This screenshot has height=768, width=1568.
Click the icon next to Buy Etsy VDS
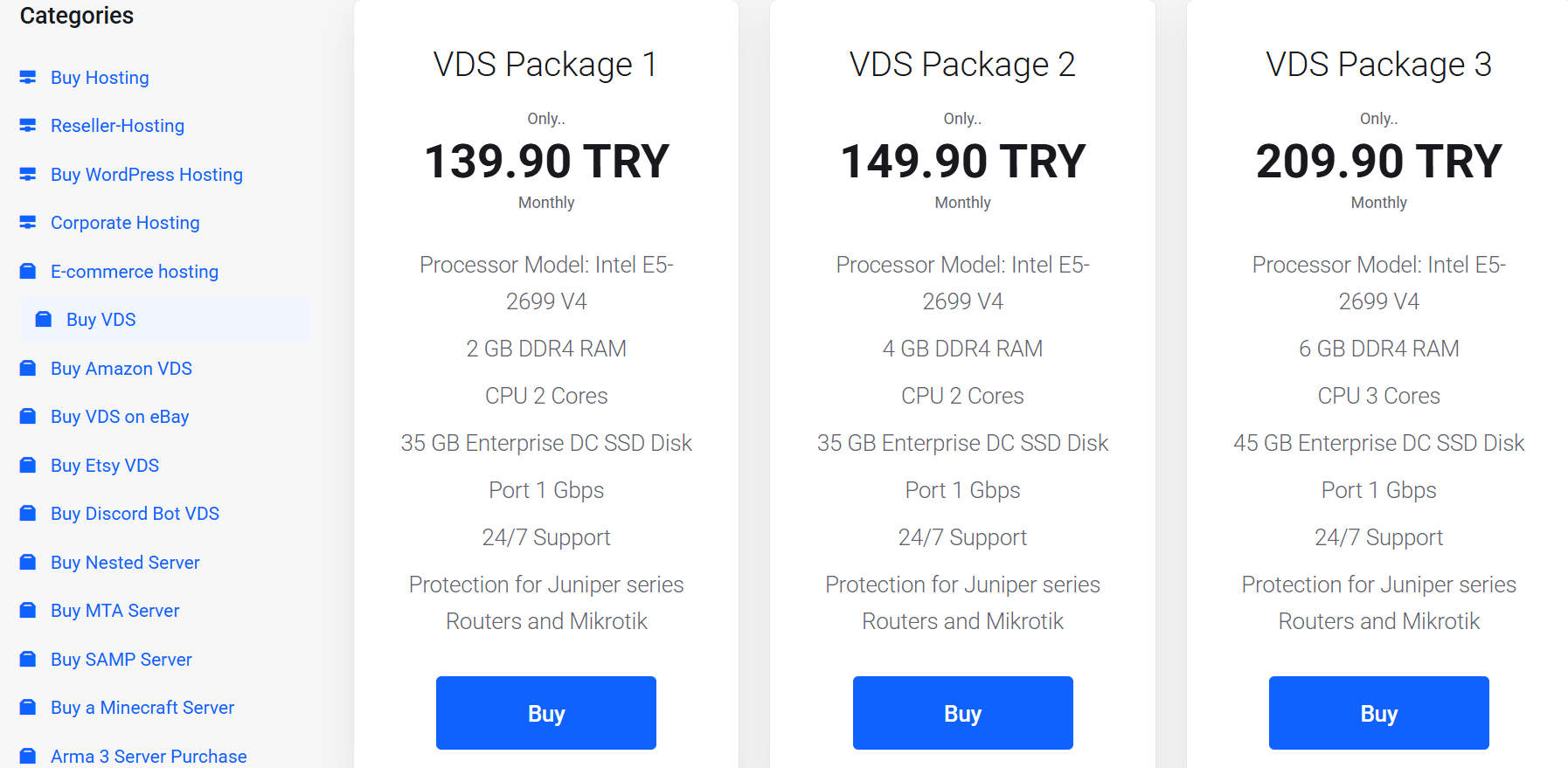pos(28,466)
